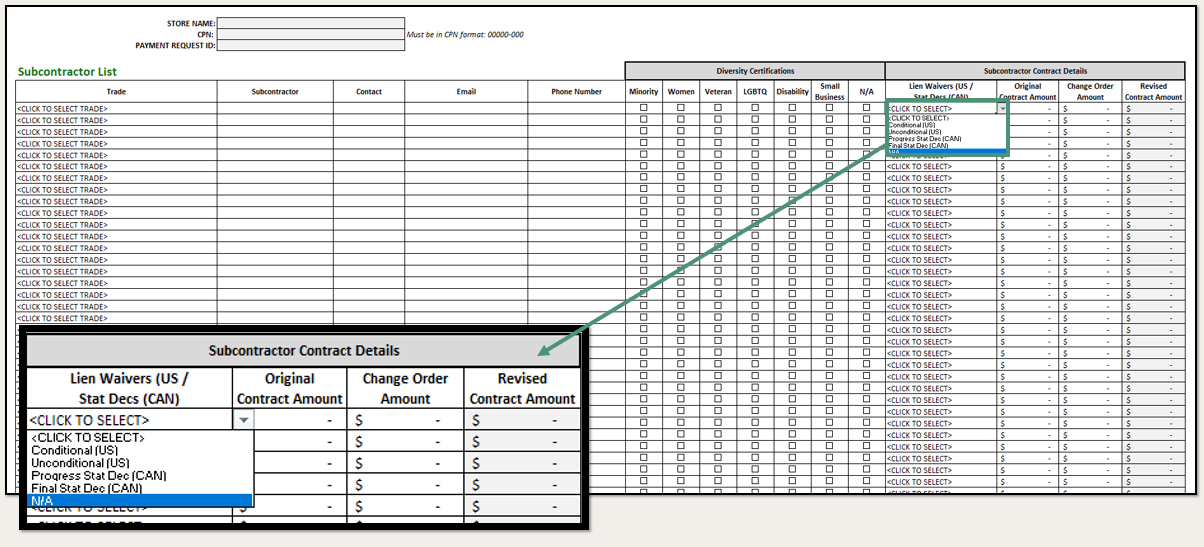
Task: Select the PAYMENT REQUEST ID field
Action: (311, 45)
